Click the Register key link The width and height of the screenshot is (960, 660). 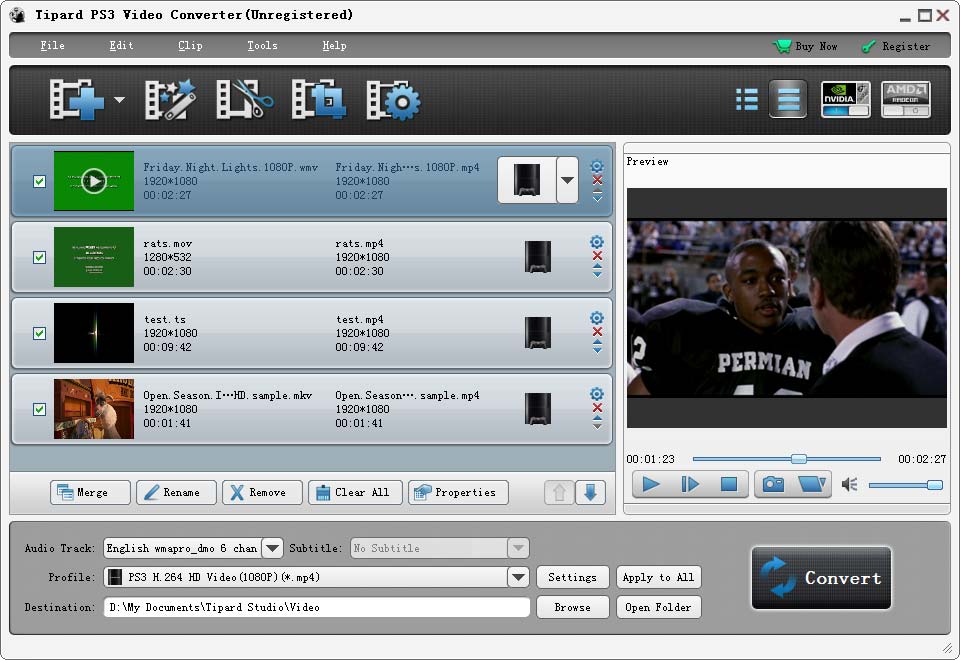pos(896,46)
